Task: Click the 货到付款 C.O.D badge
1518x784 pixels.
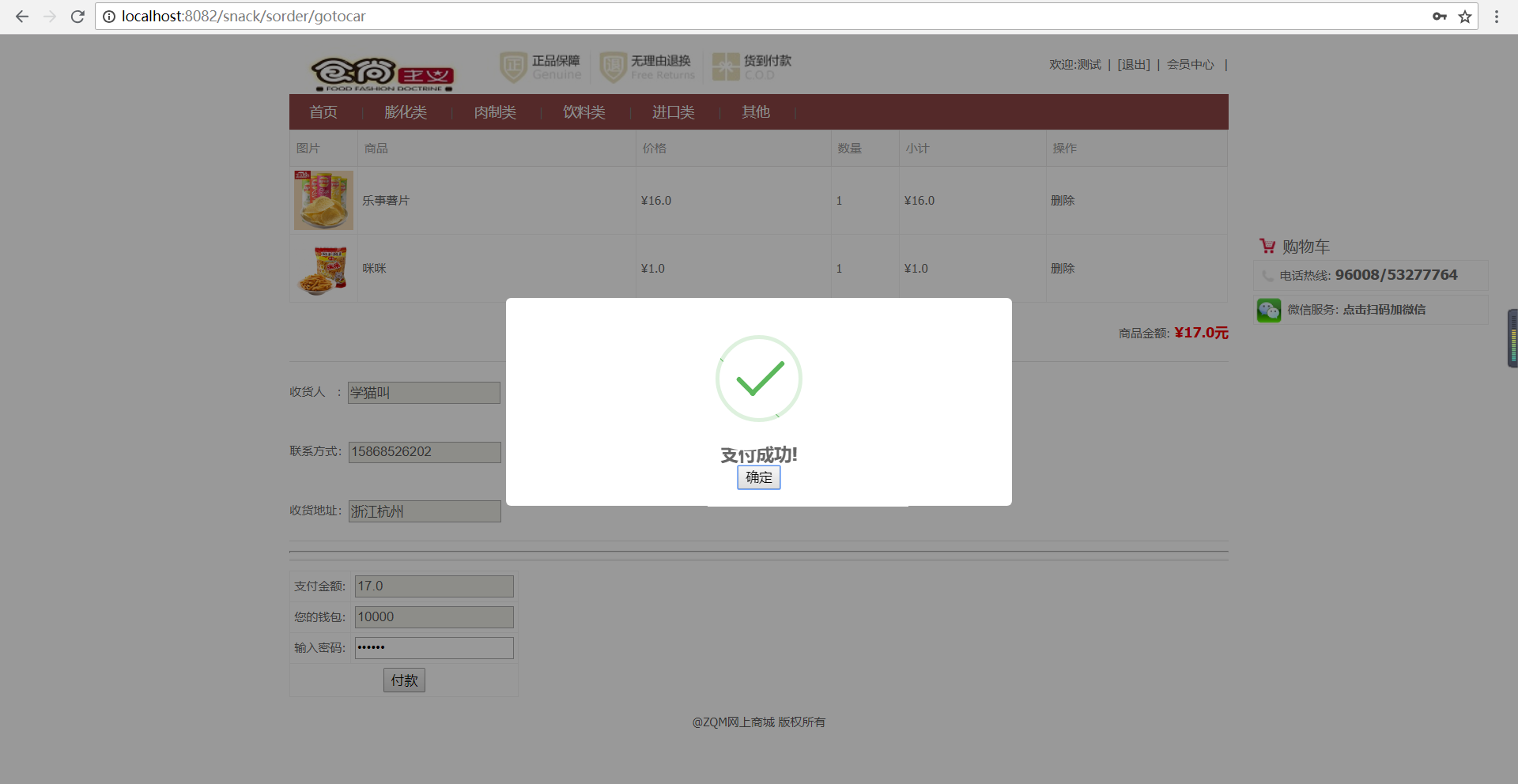Action: tap(751, 67)
